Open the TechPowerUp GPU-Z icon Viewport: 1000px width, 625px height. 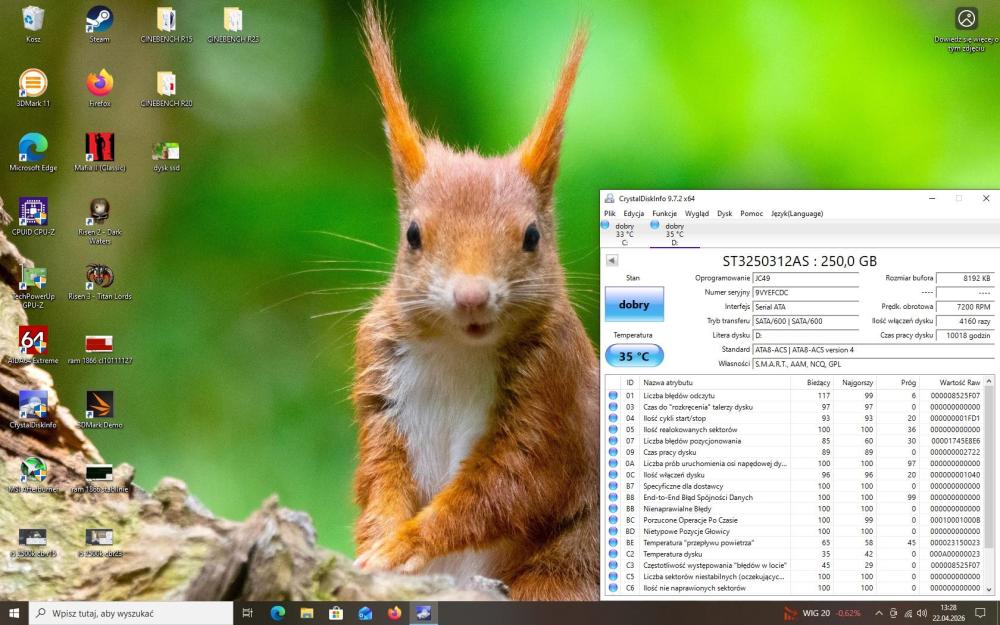33,285
